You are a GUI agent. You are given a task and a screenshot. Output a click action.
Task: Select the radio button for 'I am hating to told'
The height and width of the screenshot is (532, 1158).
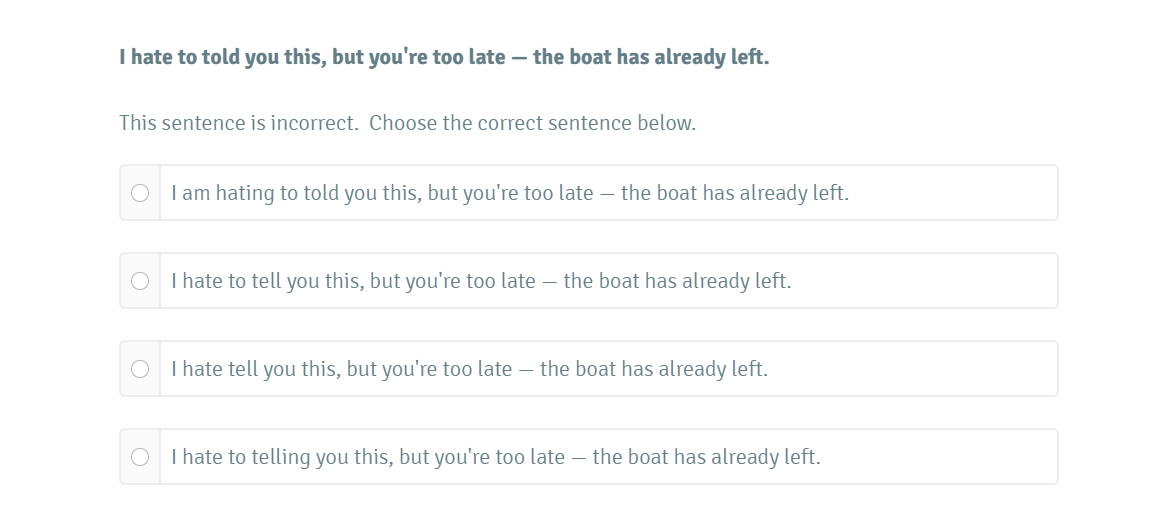click(140, 193)
